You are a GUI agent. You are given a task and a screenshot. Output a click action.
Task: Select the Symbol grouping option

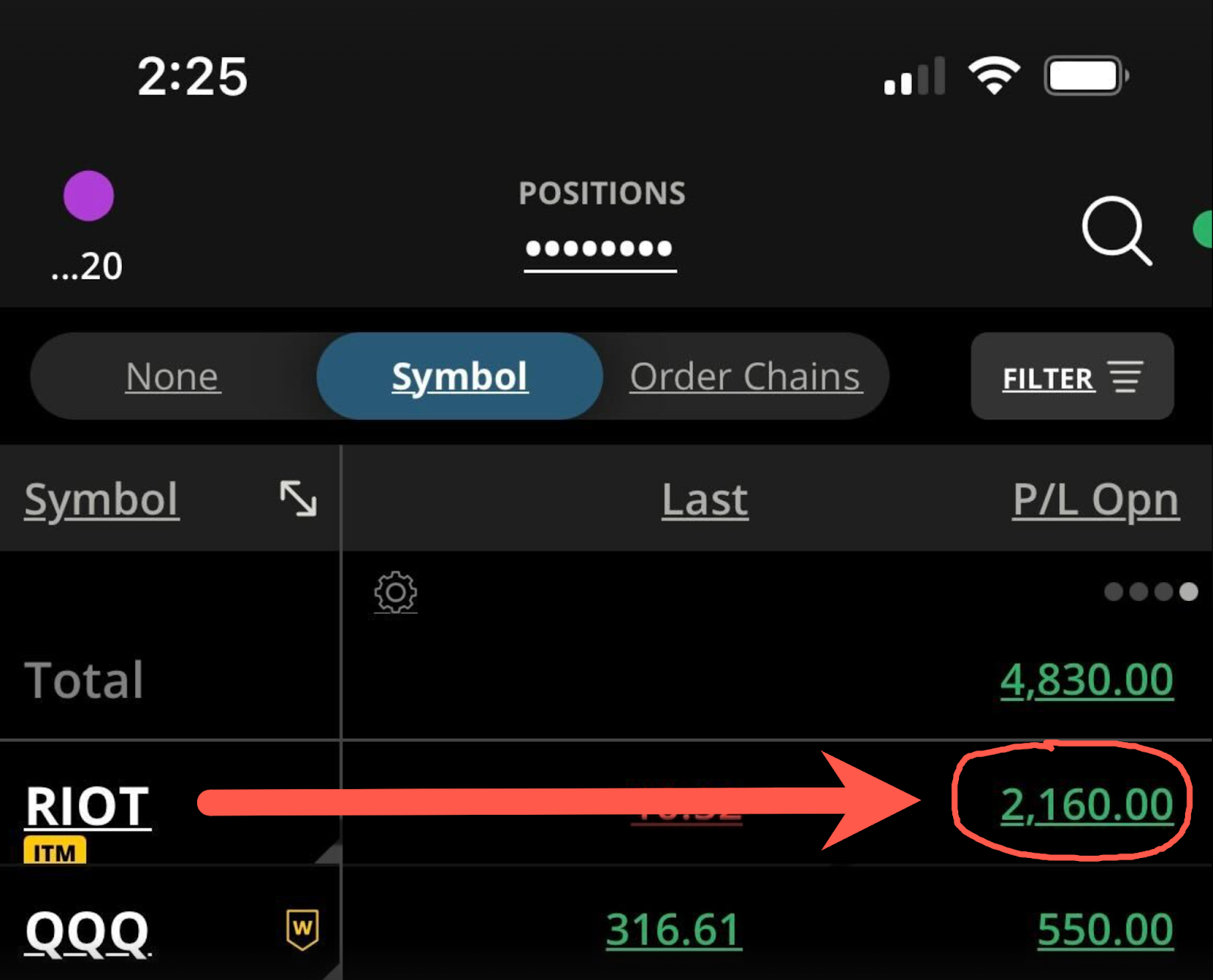[x=459, y=377]
